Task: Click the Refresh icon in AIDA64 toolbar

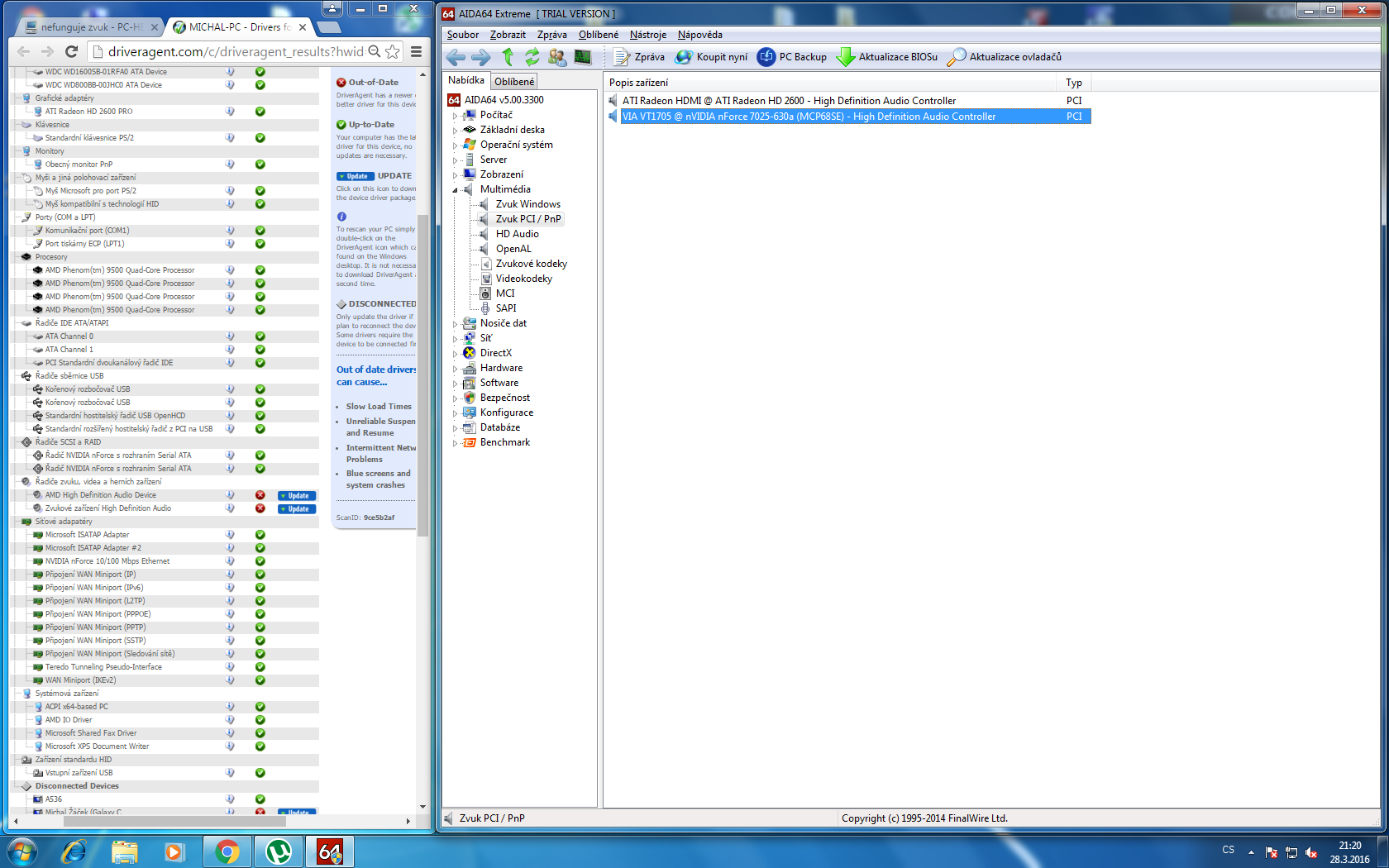Action: [x=532, y=57]
